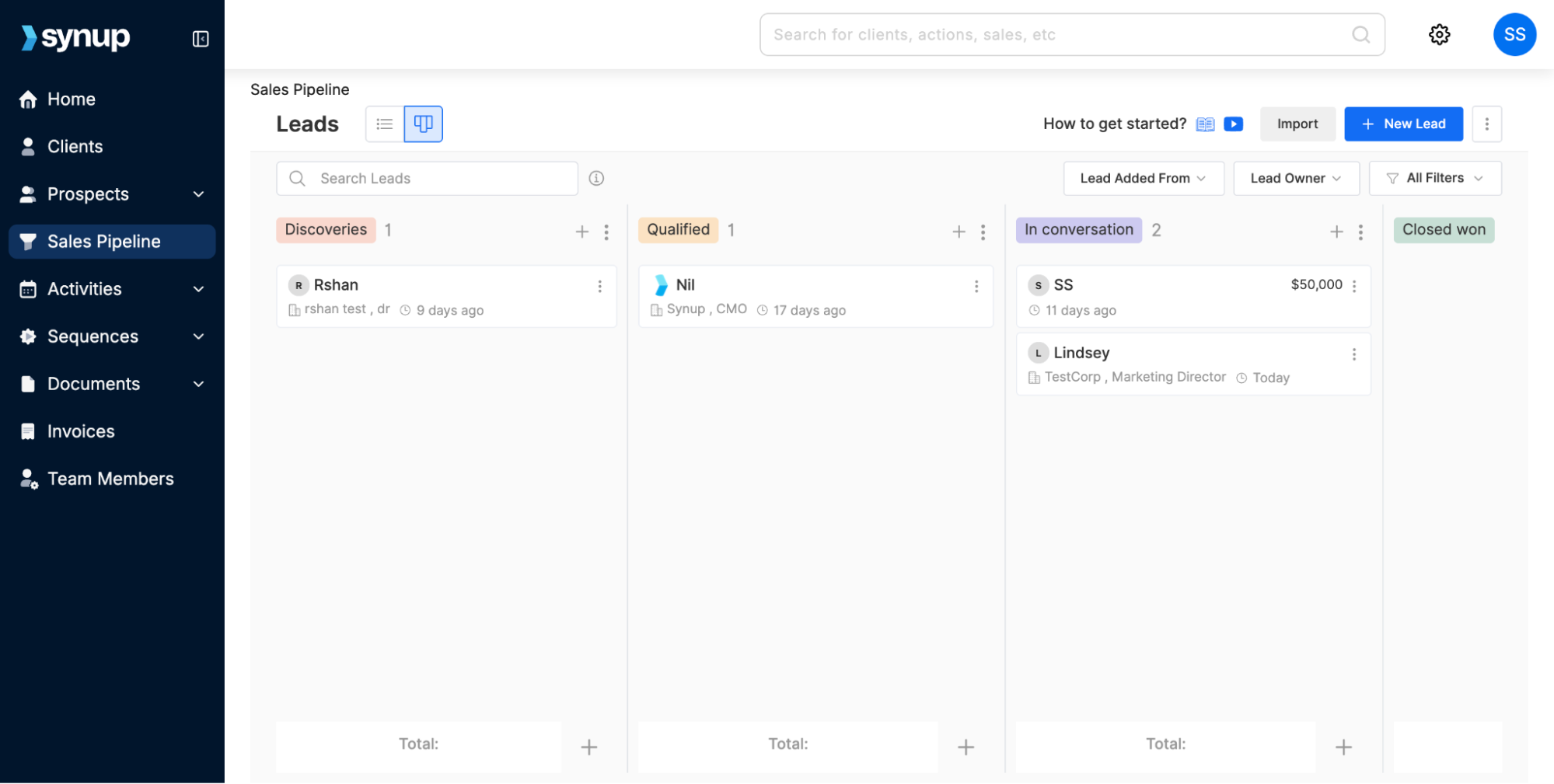1554x784 pixels.
Task: Expand Sequences submenu chevron
Action: coord(198,336)
